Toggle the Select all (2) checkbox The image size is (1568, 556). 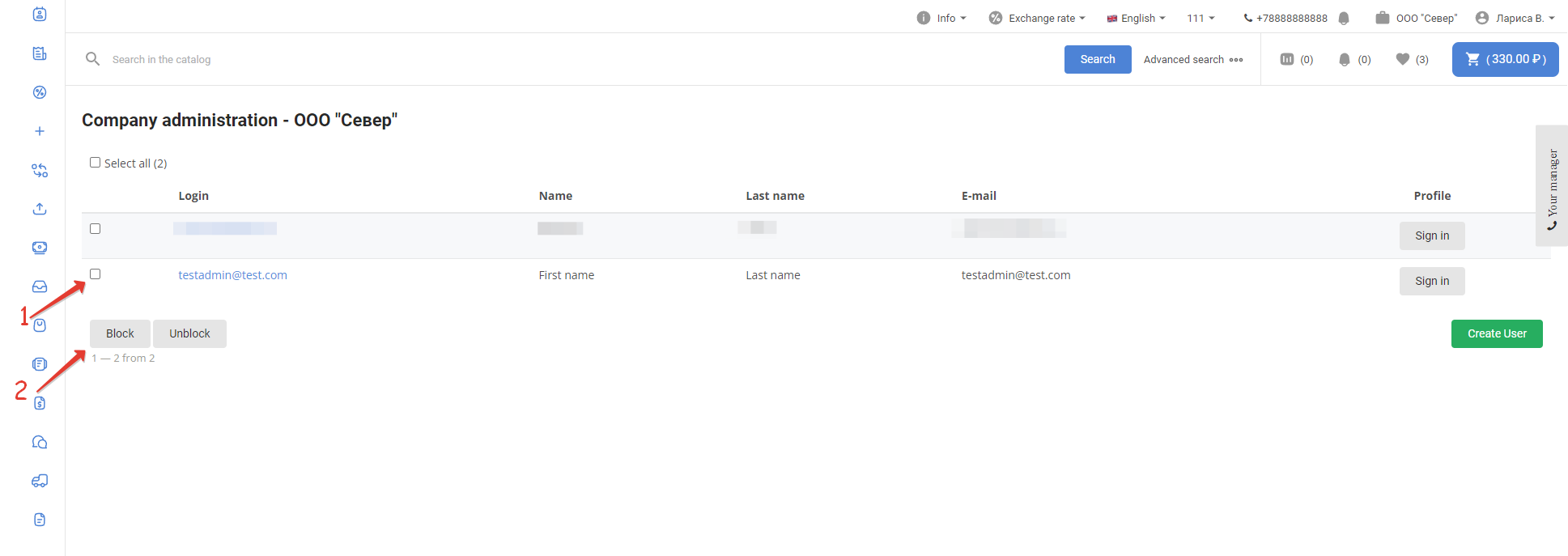coord(96,163)
